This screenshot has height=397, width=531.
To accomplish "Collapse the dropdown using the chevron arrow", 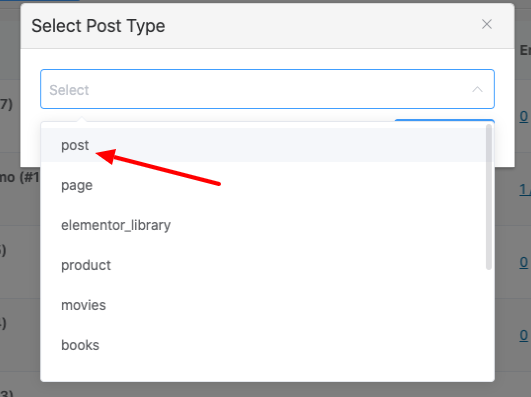I will click(x=477, y=89).
